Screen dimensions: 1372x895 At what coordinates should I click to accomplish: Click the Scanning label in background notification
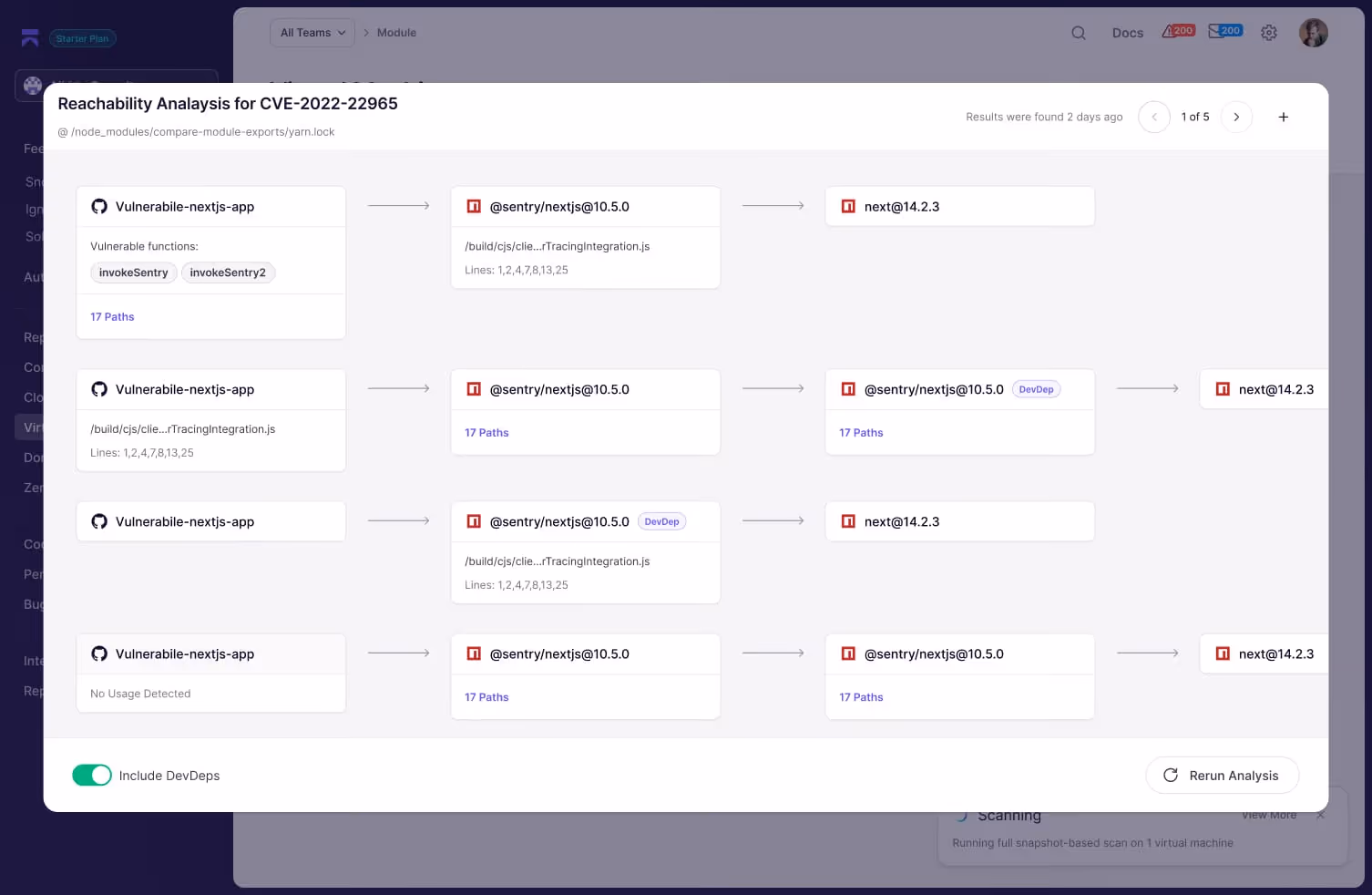1009,816
